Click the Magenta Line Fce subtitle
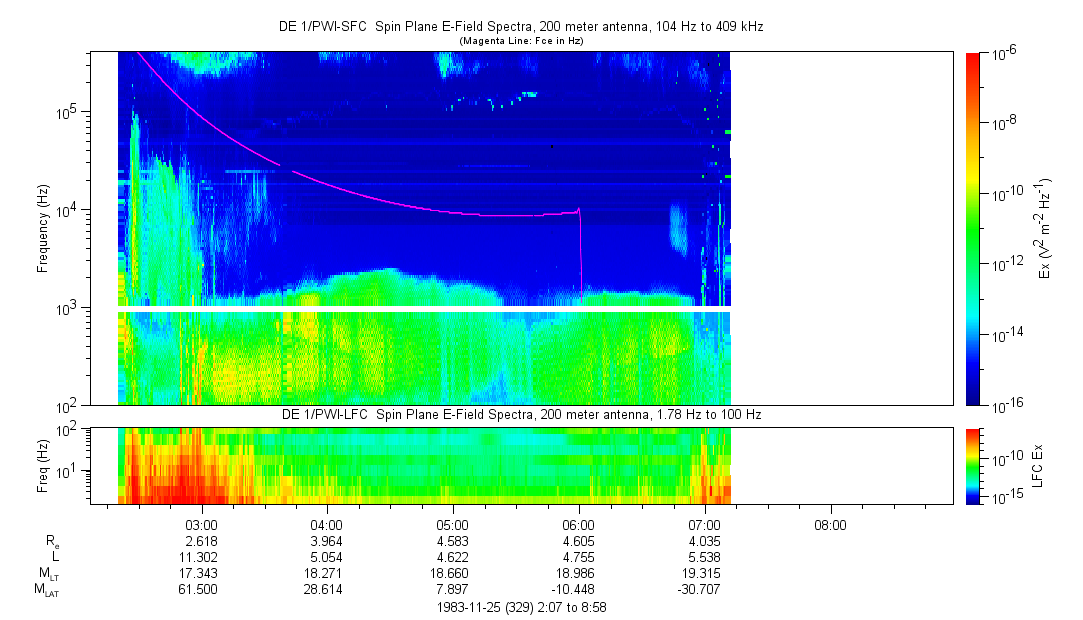The image size is (1083, 620). (x=520, y=40)
